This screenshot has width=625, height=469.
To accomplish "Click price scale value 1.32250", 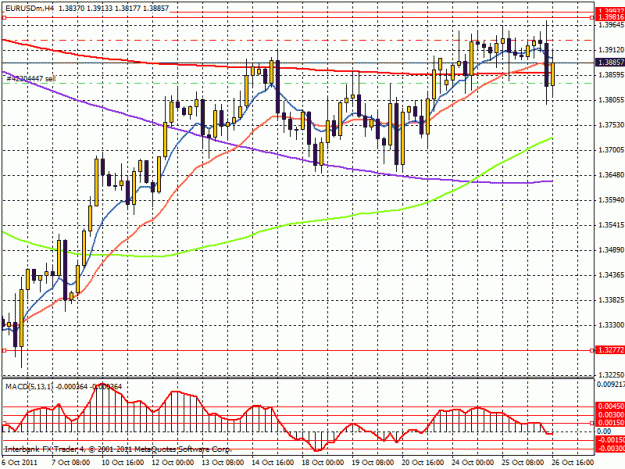I will [611, 375].
